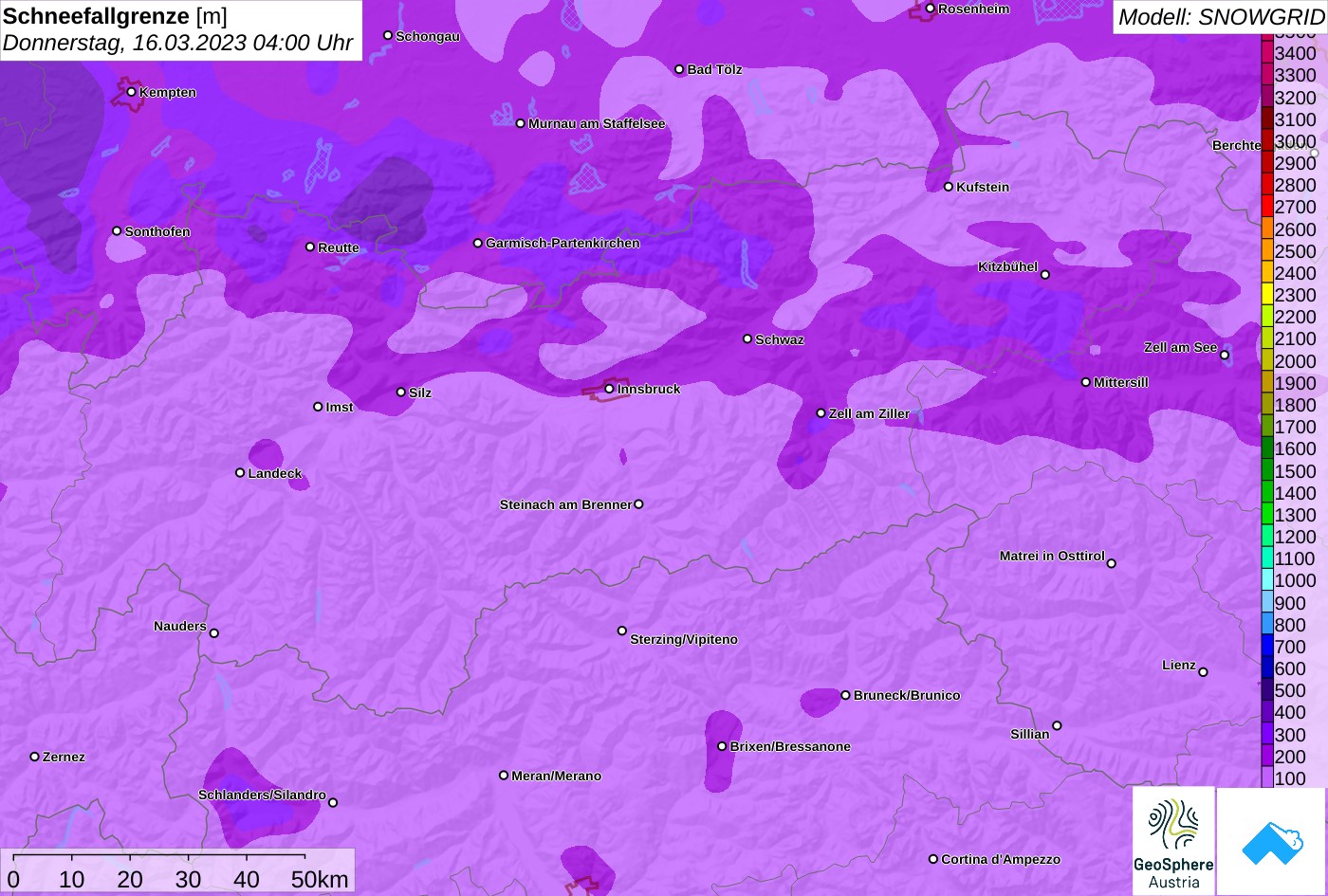Click the 700 m blue legend swatch
The width and height of the screenshot is (1328, 896).
click(x=1266, y=646)
